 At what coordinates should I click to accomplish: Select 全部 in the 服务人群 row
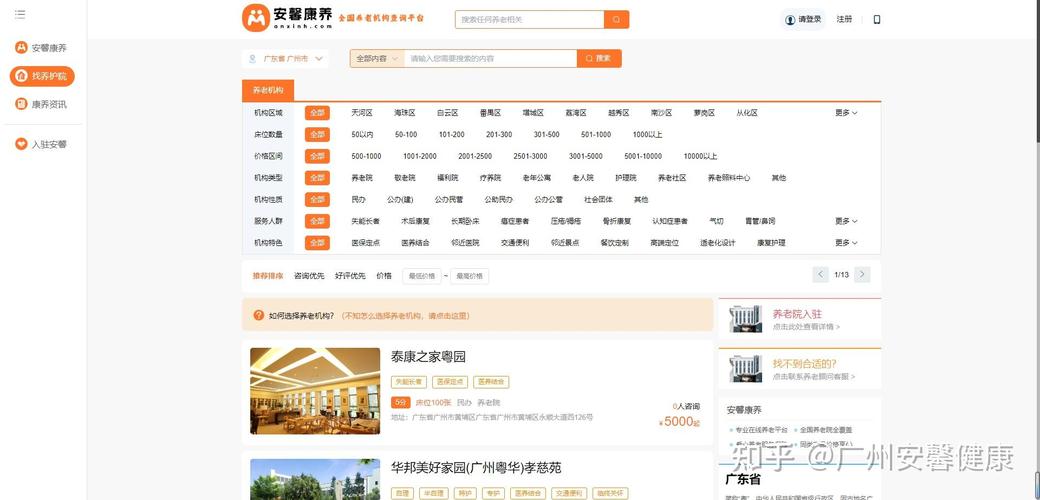(317, 221)
